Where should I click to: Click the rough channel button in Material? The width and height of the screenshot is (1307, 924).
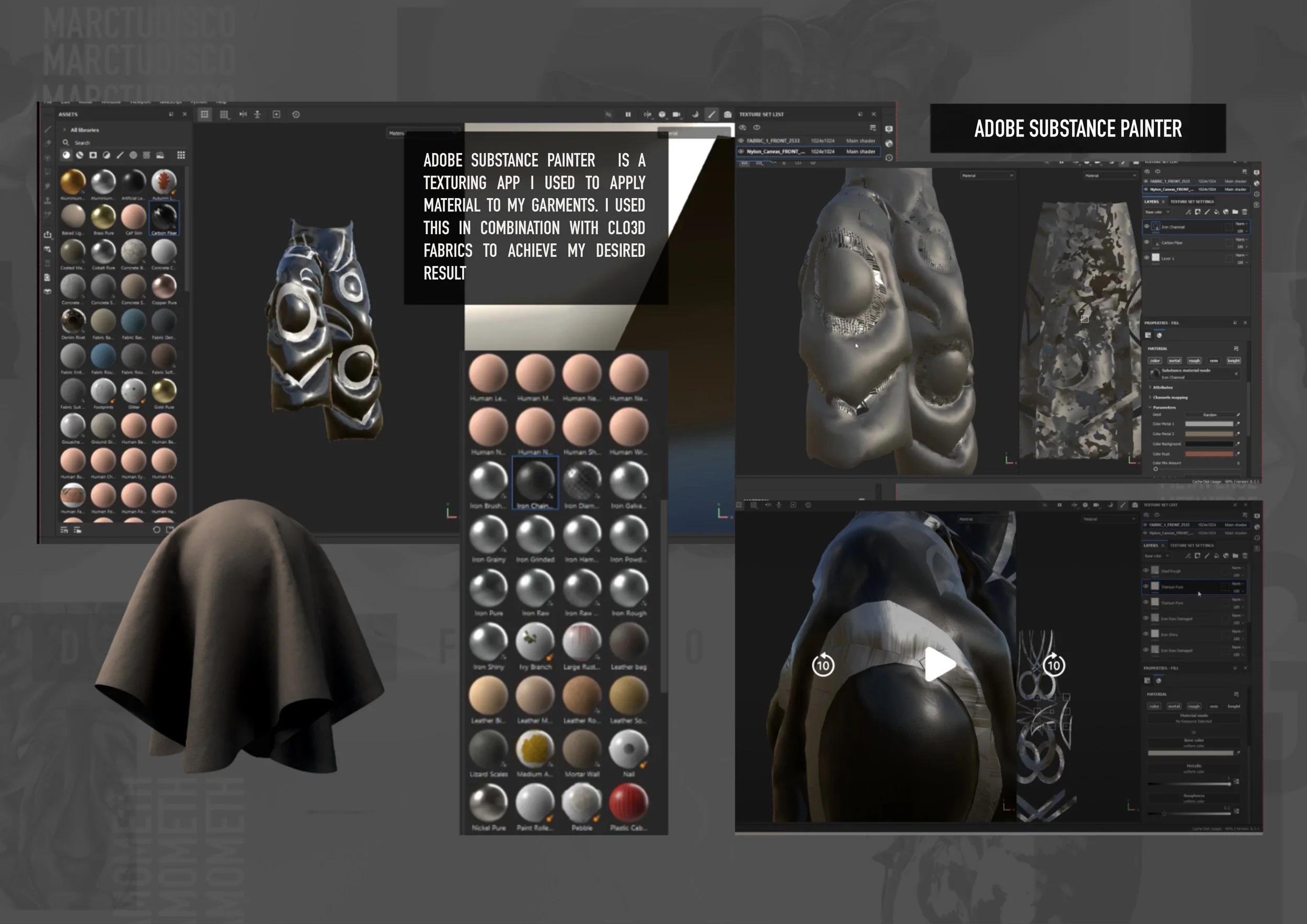[1194, 360]
